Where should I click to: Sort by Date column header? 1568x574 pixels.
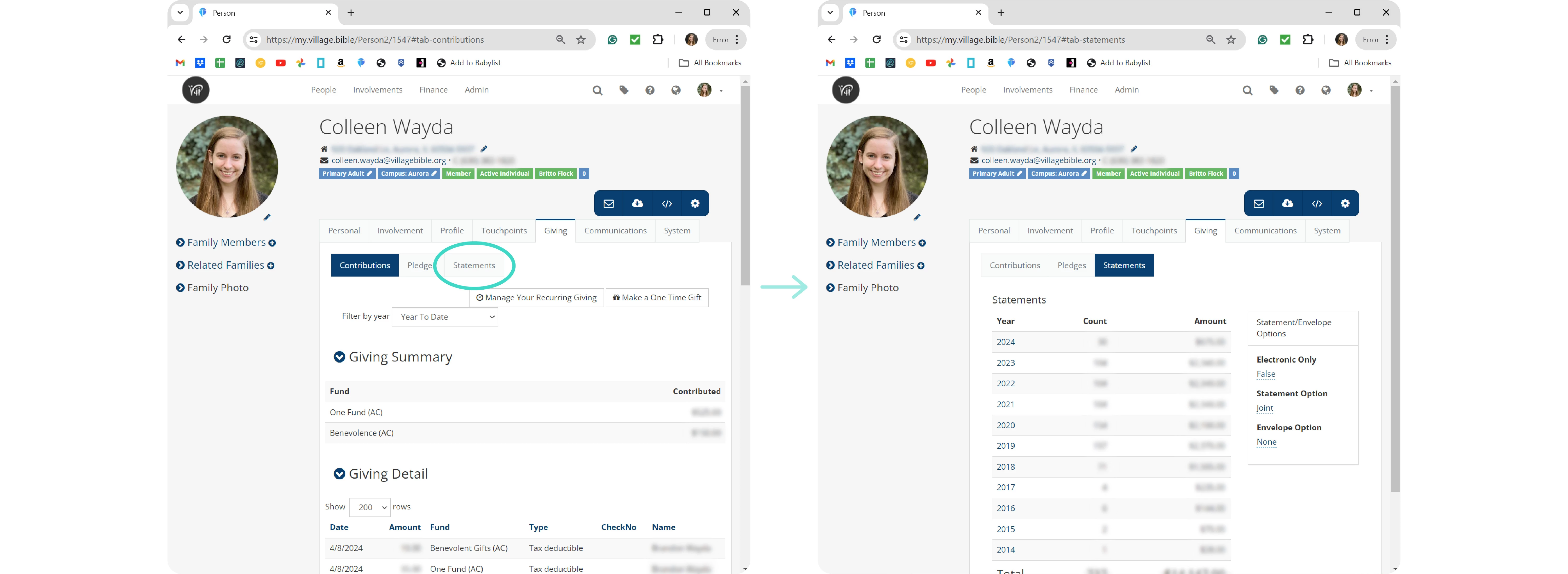(339, 528)
